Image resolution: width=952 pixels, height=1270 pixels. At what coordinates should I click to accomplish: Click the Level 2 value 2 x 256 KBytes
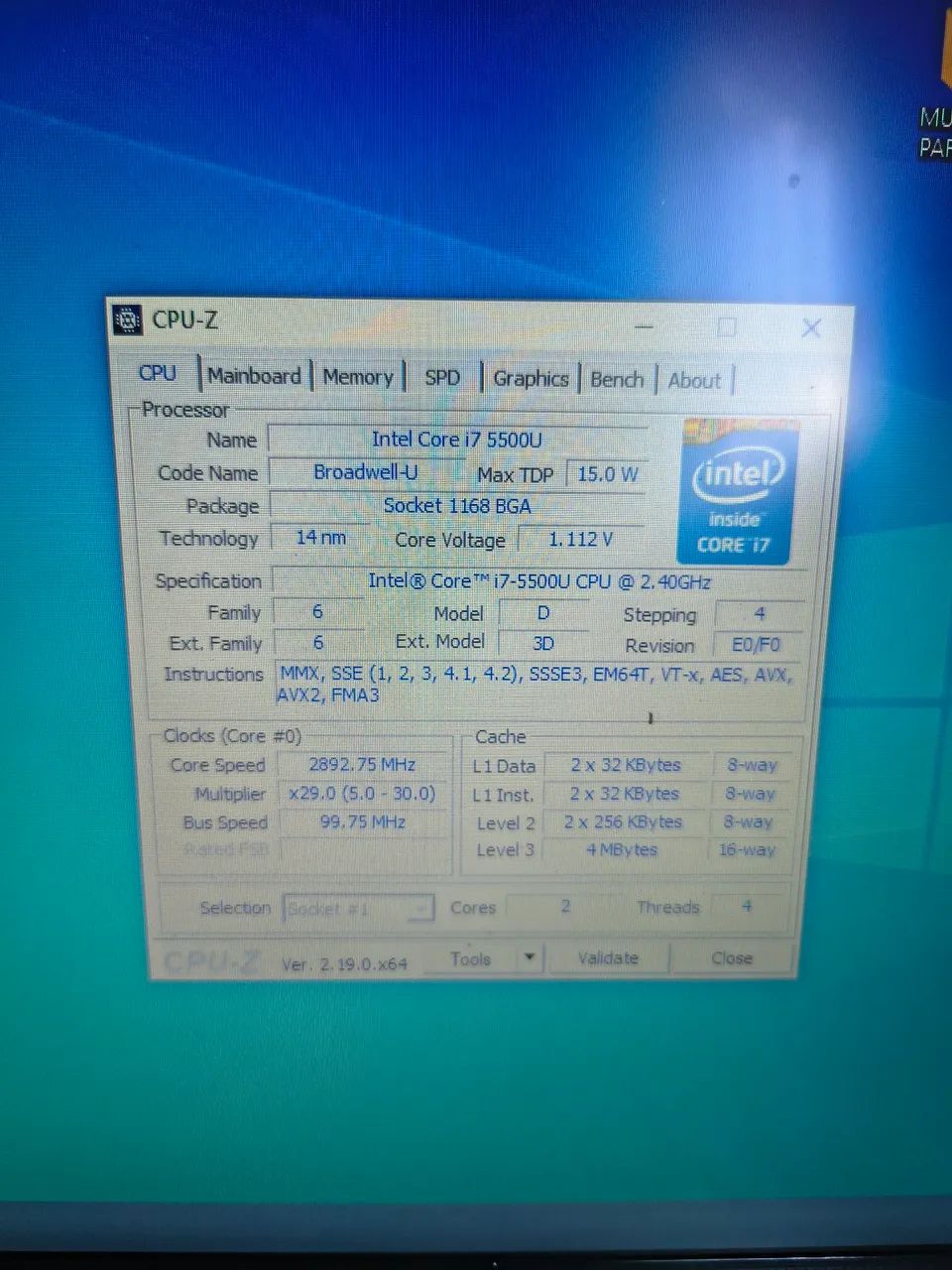tap(625, 822)
